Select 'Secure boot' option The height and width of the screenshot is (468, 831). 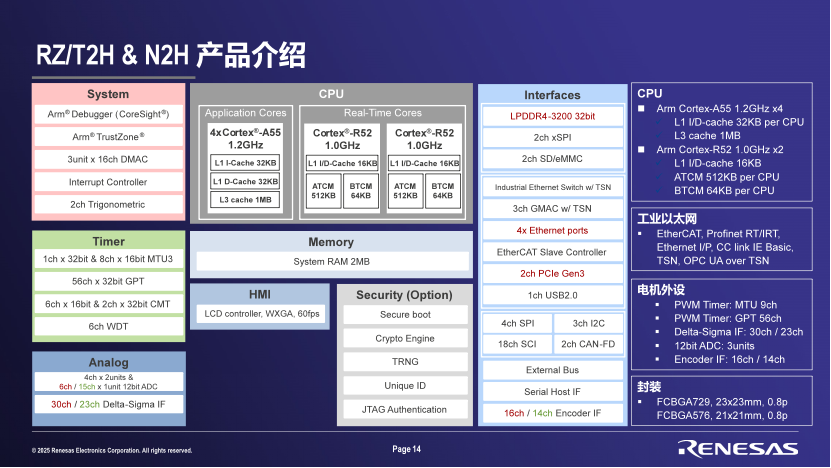point(405,315)
